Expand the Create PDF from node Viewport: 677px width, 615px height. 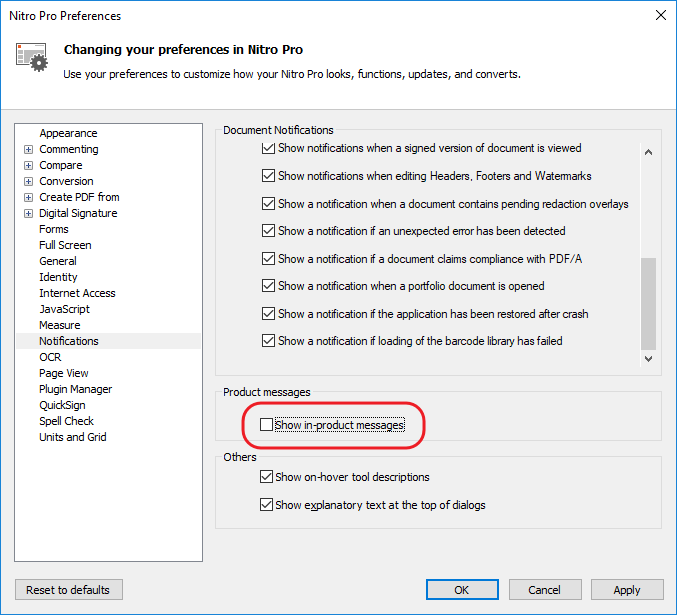[x=28, y=197]
